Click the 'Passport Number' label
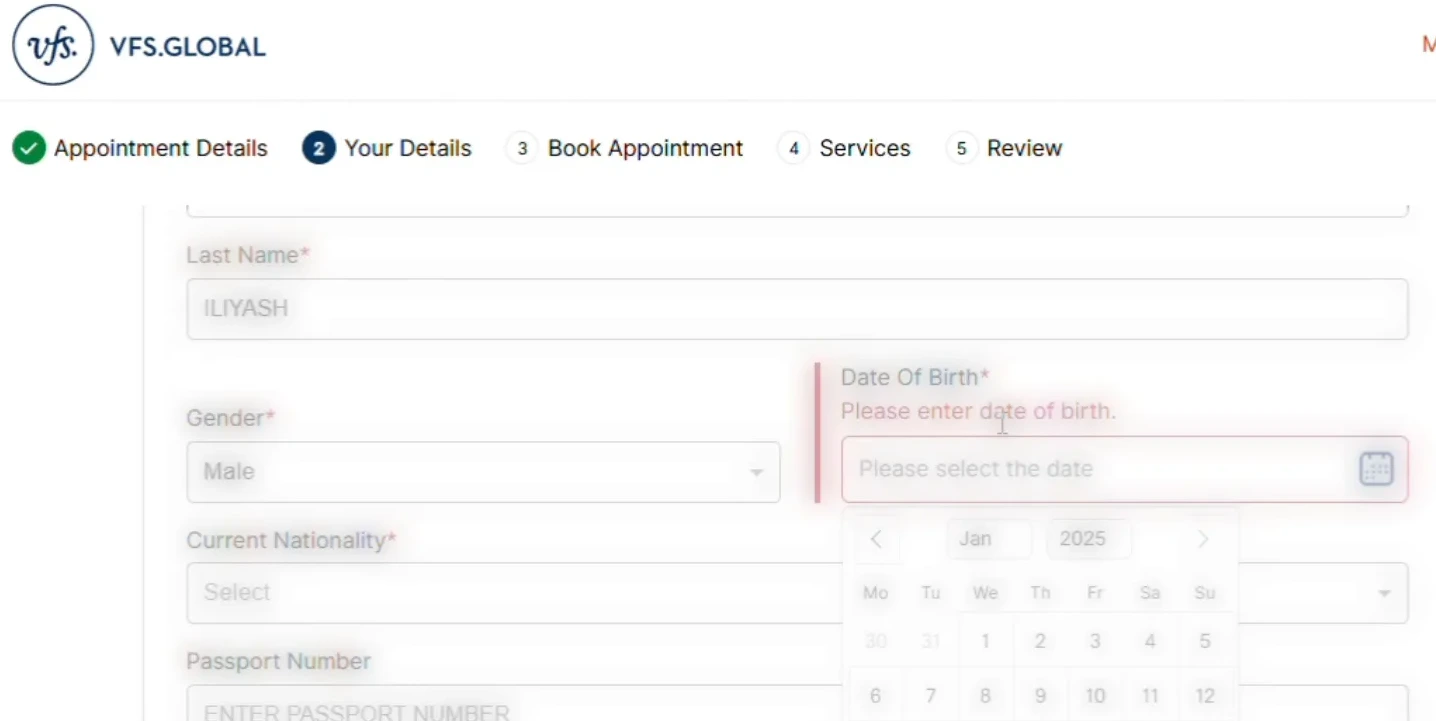The width and height of the screenshot is (1436, 721). click(278, 661)
